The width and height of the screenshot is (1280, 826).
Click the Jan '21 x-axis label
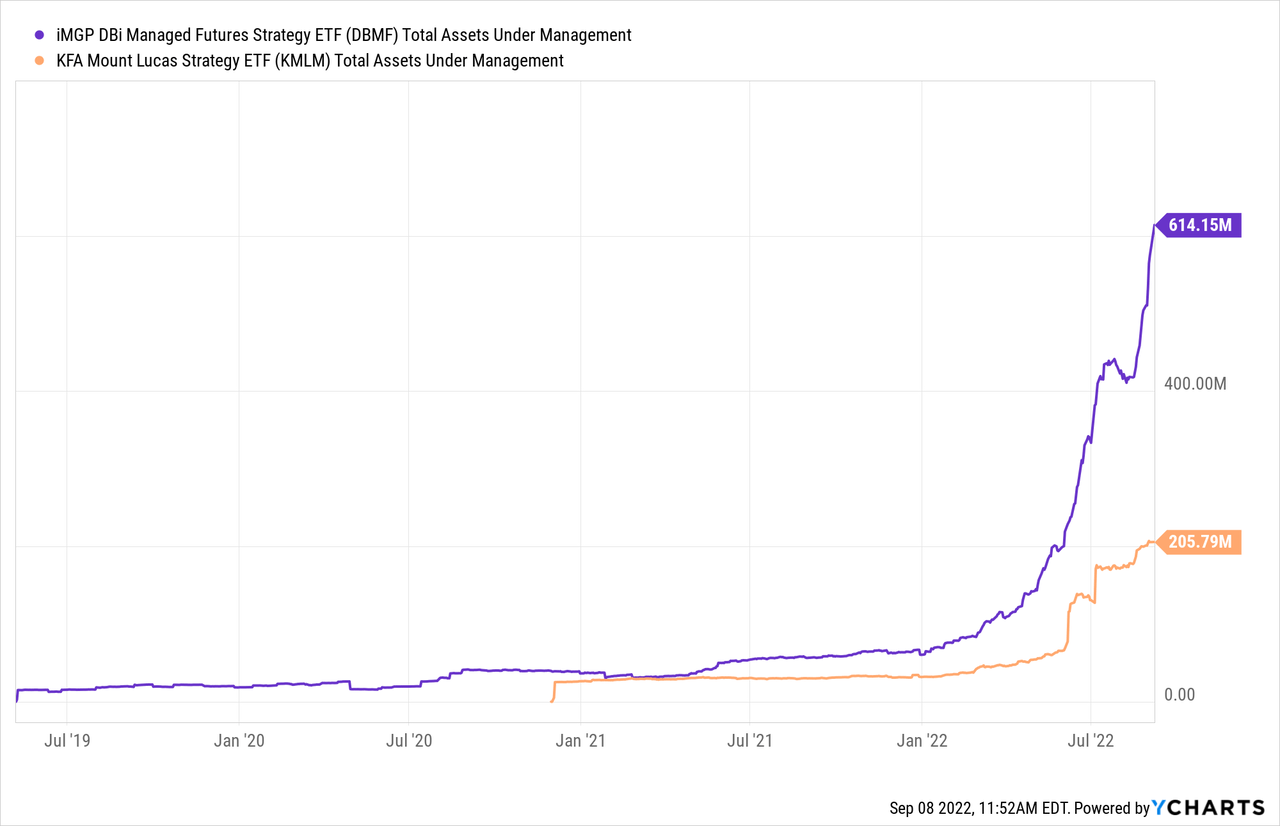pos(581,741)
